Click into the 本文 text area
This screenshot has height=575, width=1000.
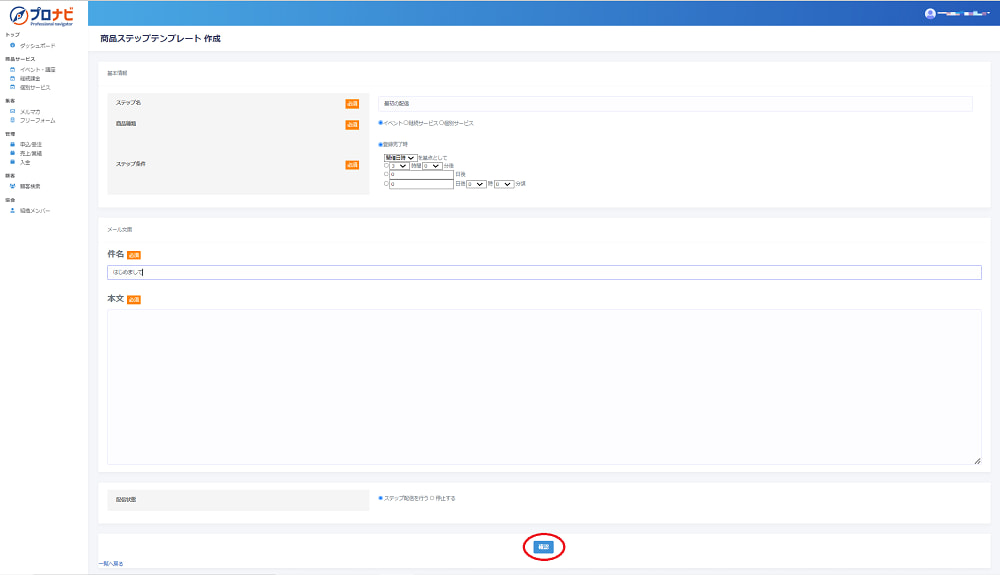(x=544, y=386)
